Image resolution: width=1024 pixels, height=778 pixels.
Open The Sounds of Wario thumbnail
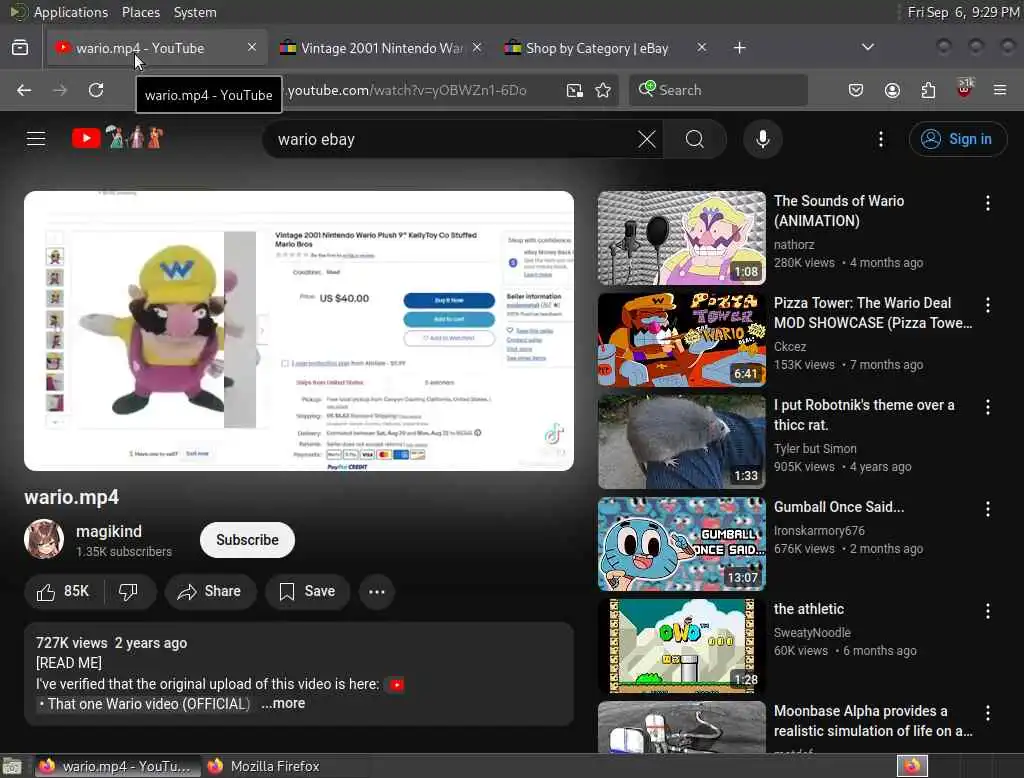tap(682, 238)
